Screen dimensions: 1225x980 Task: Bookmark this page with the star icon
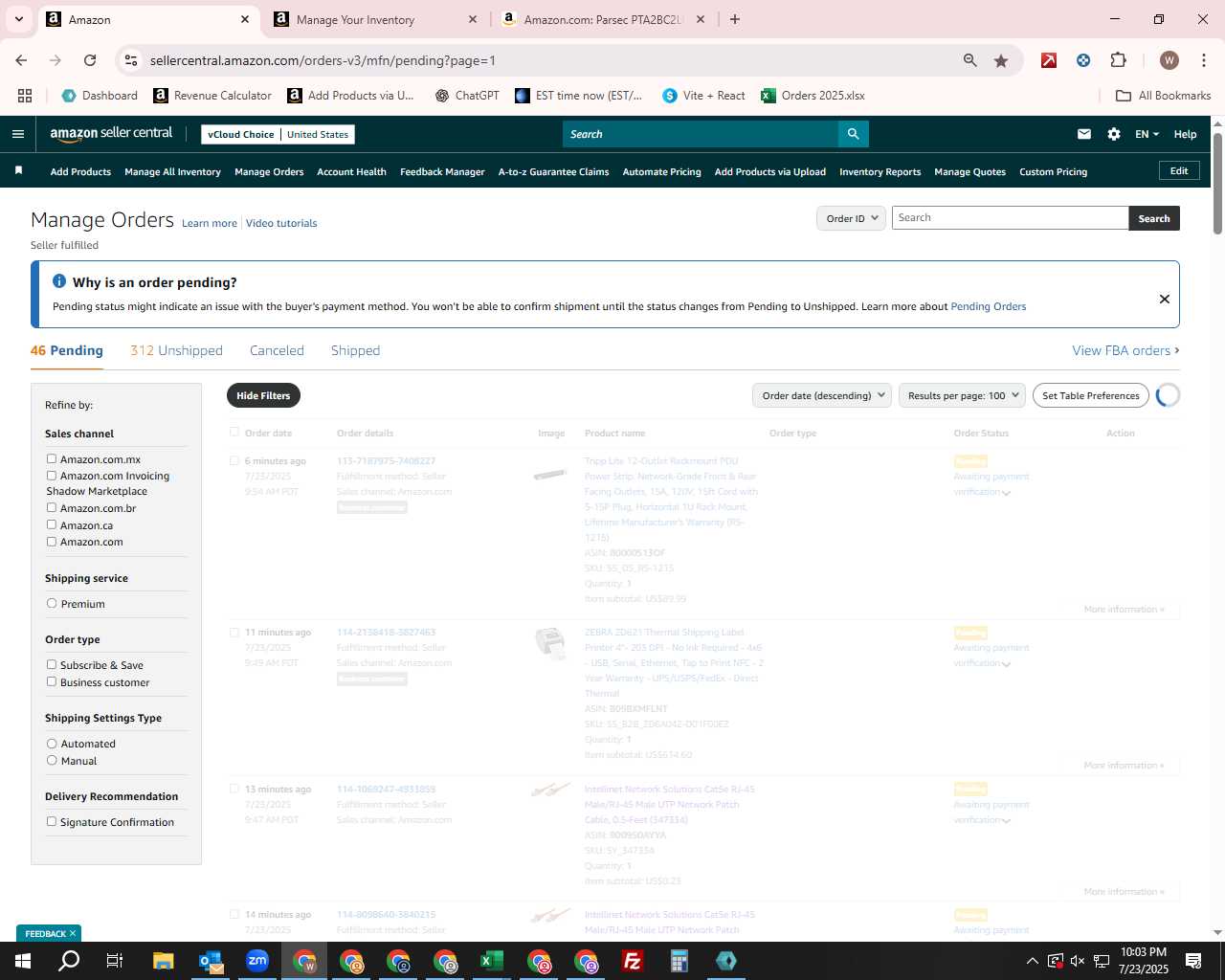point(1001,60)
